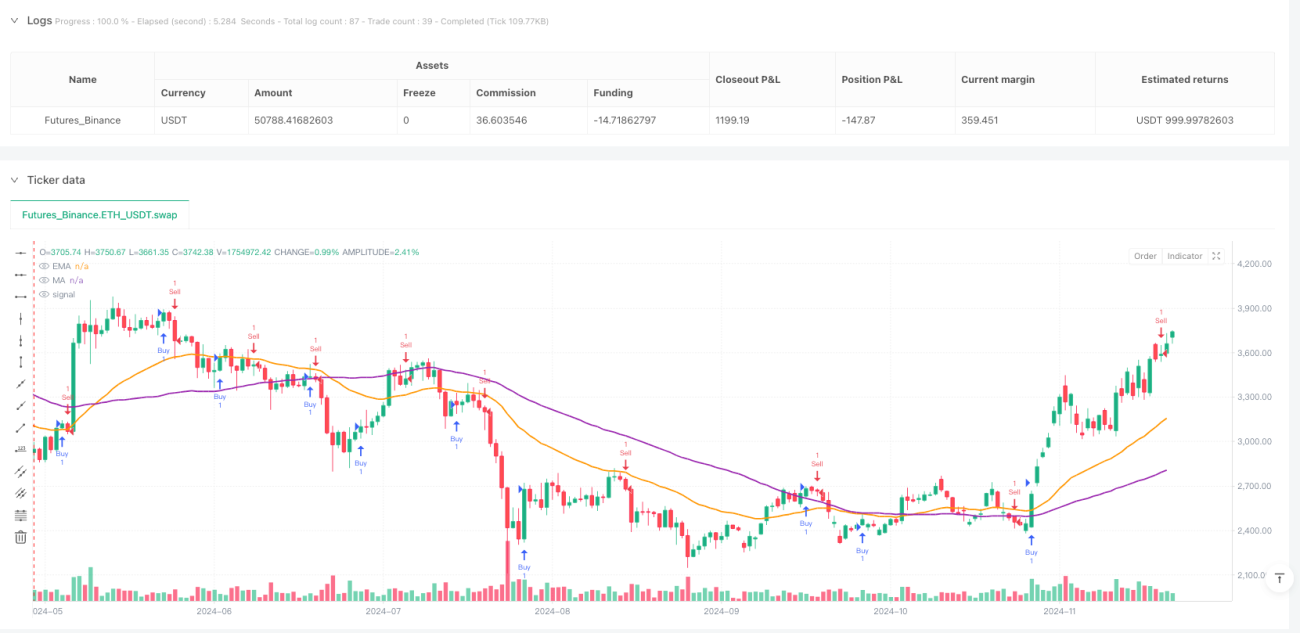Viewport: 1300px width, 633px height.
Task: Click the Estimated returns column header
Action: click(x=1184, y=79)
